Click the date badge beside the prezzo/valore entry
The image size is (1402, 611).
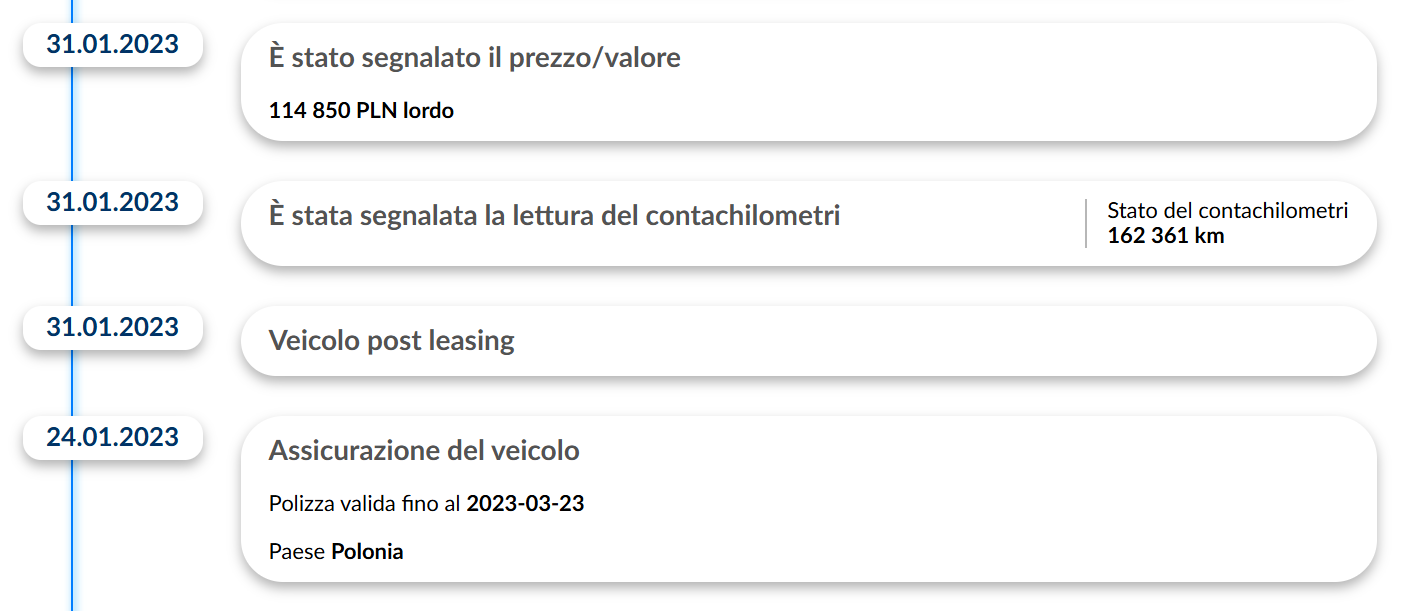point(112,45)
